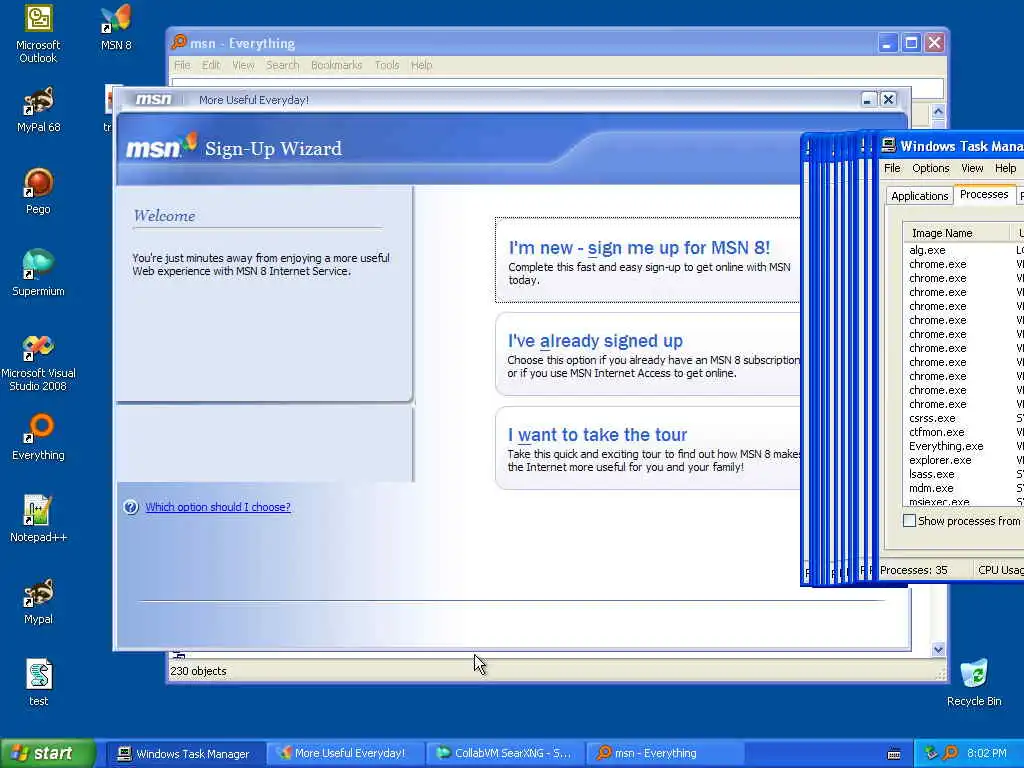Switch to Applications tab in Task Manager
The image size is (1024, 768).
tap(920, 196)
